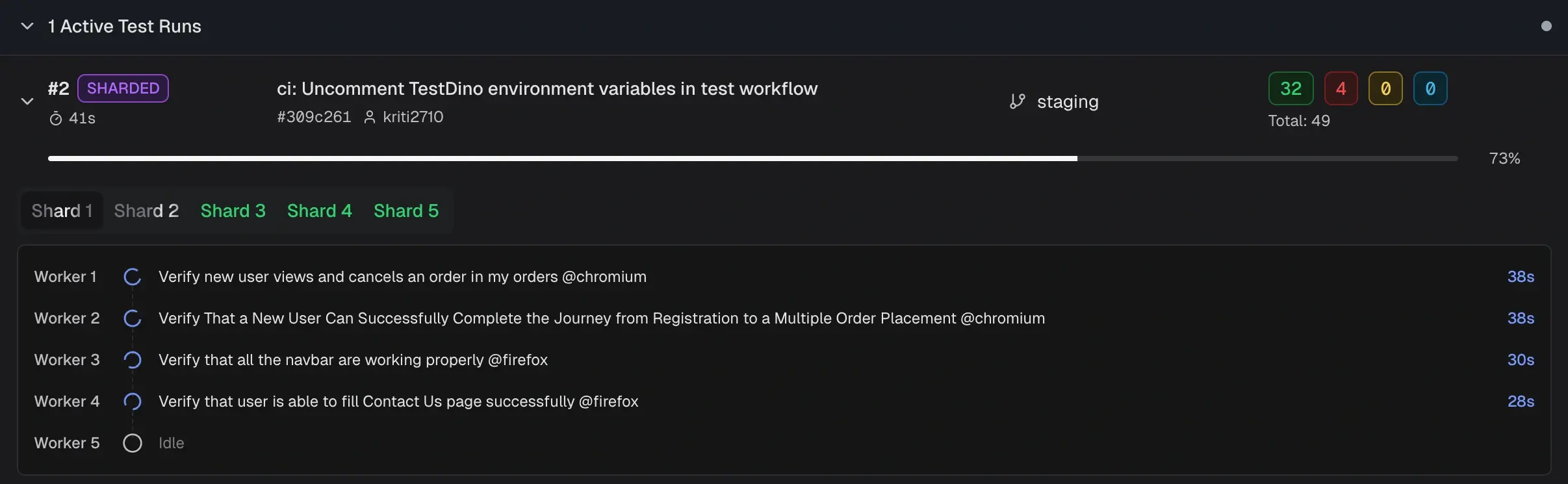
Task: Click Worker 3's loading spinner icon
Action: (132, 359)
